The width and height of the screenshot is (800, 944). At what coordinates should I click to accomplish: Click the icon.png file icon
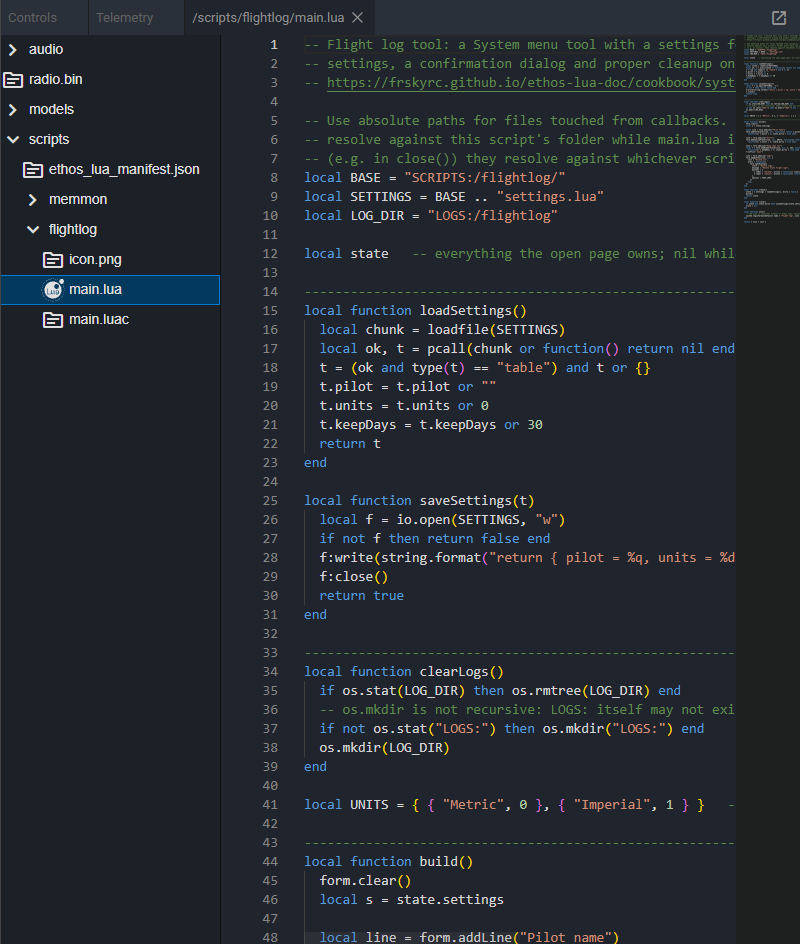(53, 259)
